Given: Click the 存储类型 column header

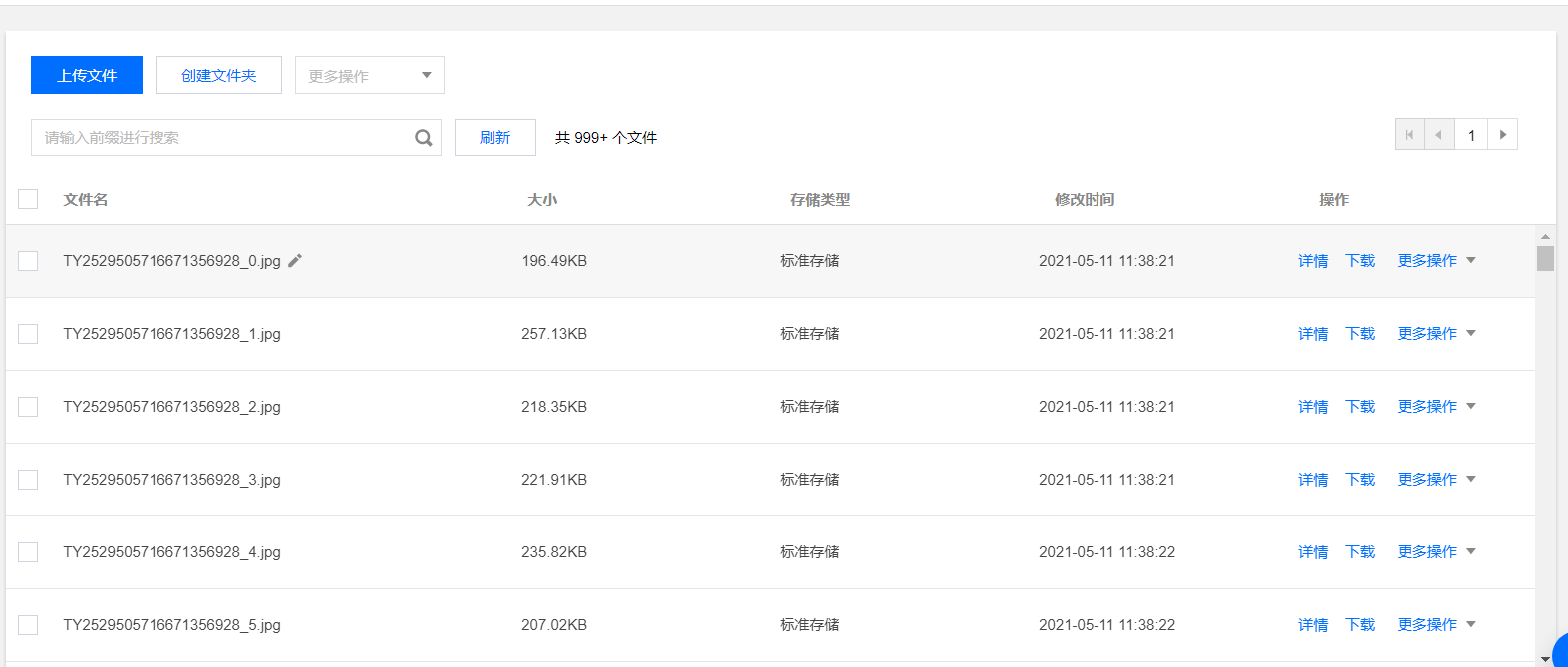Looking at the screenshot, I should [820, 200].
